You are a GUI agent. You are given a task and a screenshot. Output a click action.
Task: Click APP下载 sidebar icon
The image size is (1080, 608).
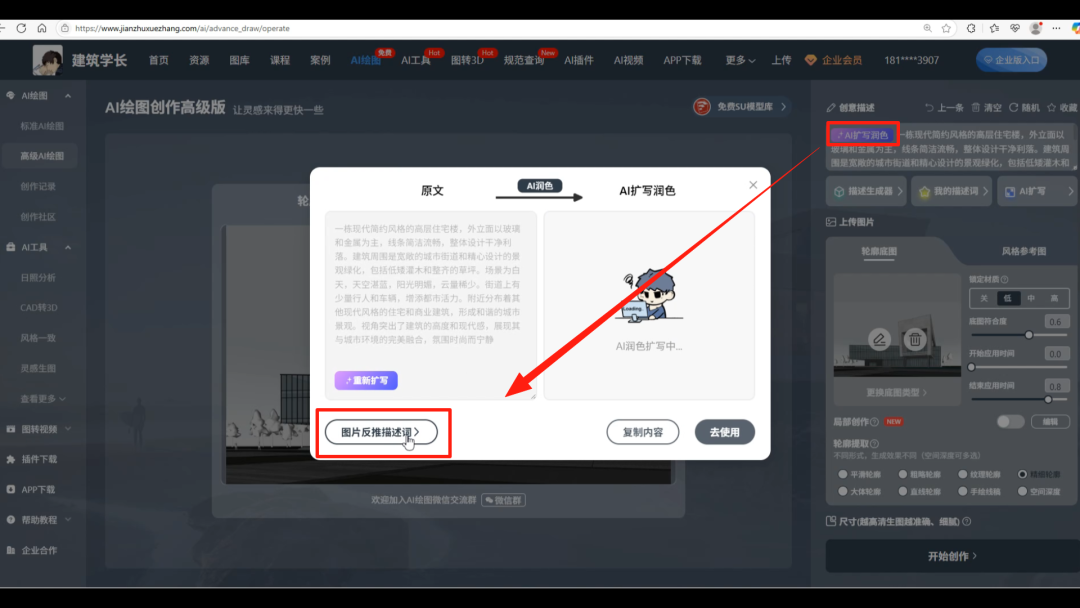point(10,490)
